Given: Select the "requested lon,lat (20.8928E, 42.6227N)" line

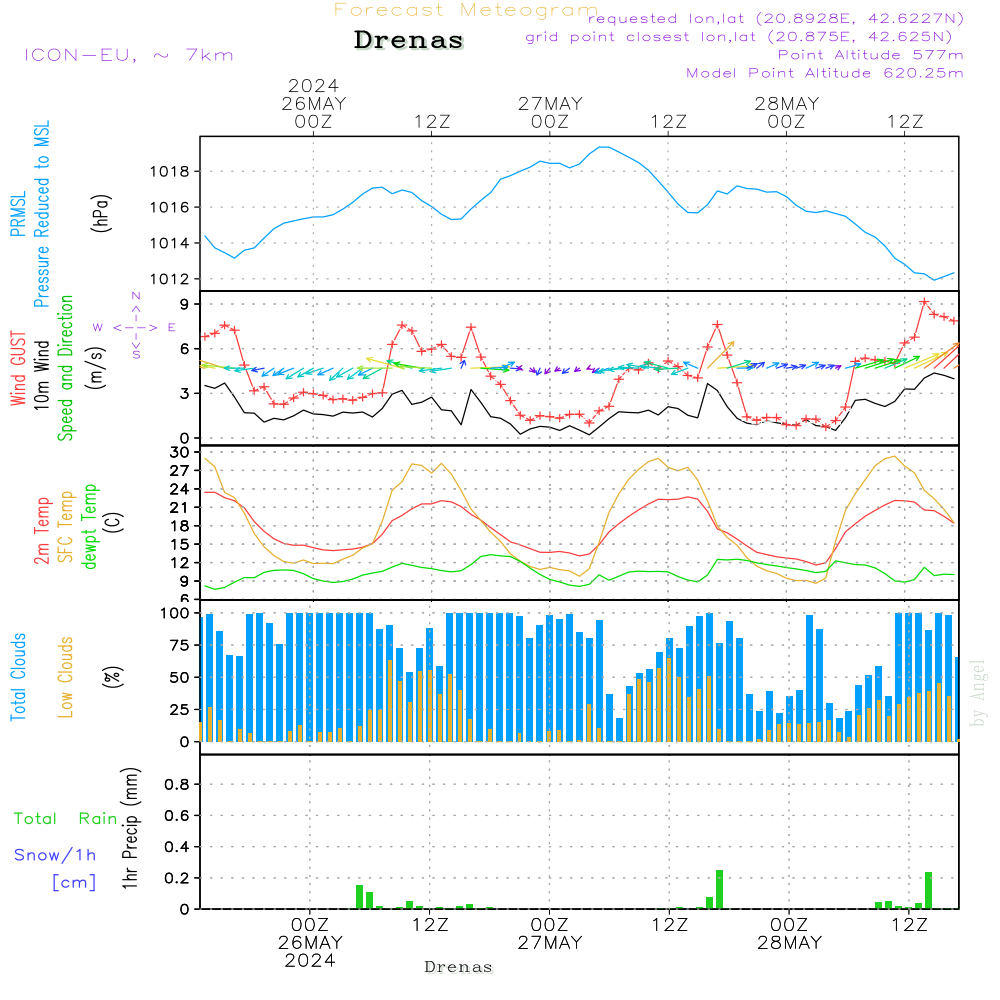Looking at the screenshot, I should (776, 18).
